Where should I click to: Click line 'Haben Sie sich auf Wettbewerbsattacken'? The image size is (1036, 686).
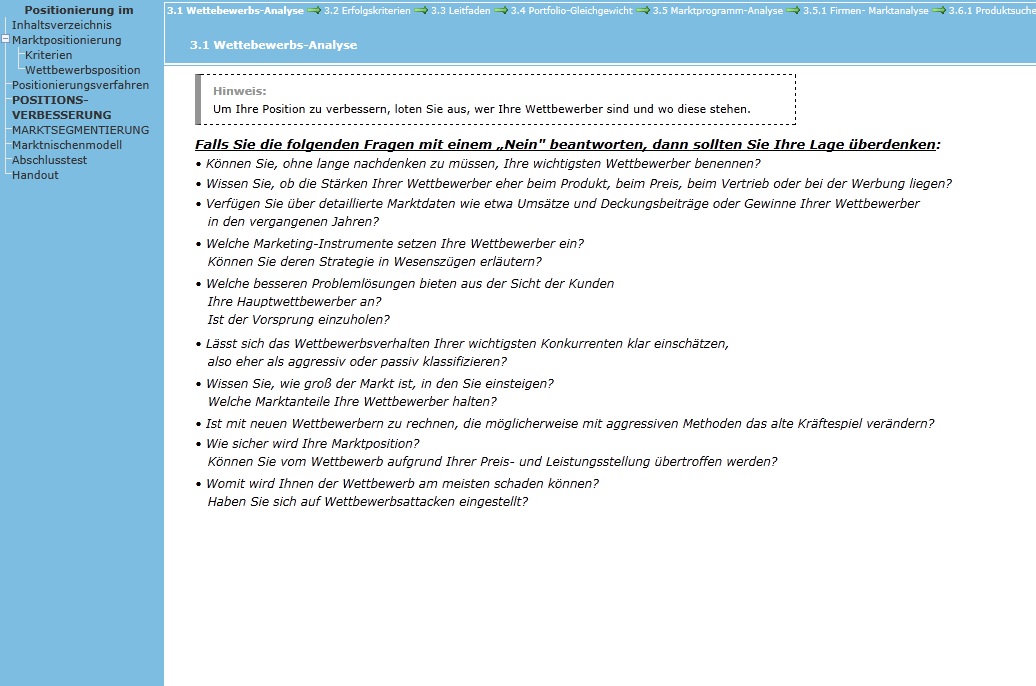pyautogui.click(x=368, y=502)
